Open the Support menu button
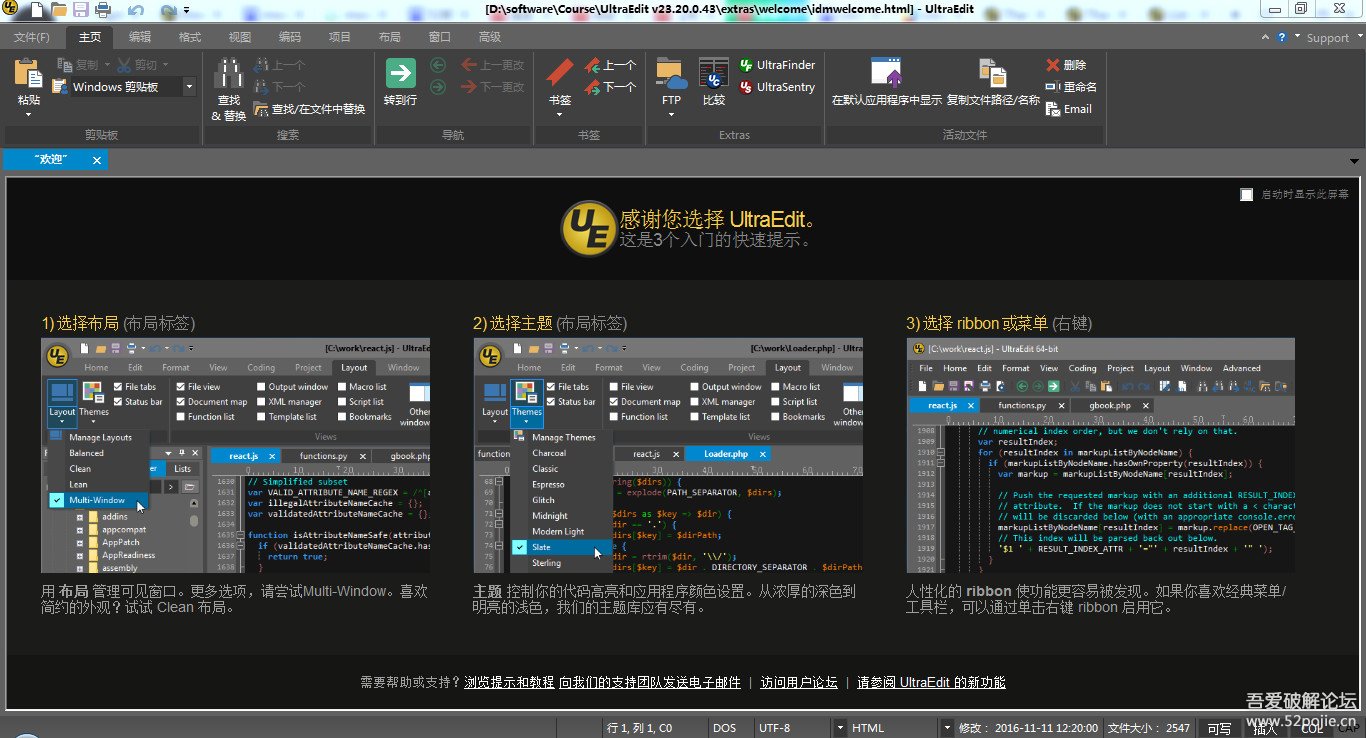The width and height of the screenshot is (1366, 738). click(x=1327, y=38)
